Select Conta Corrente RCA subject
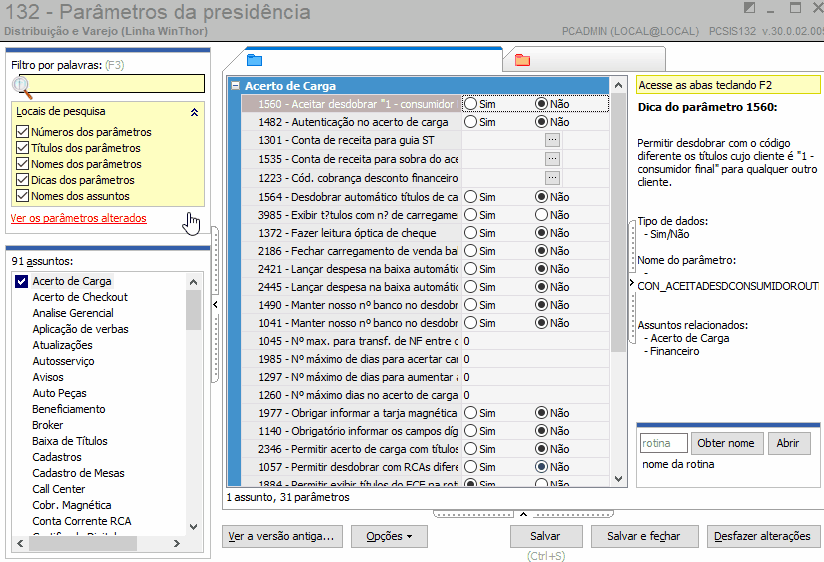Image resolution: width=824 pixels, height=562 pixels. click(81, 521)
